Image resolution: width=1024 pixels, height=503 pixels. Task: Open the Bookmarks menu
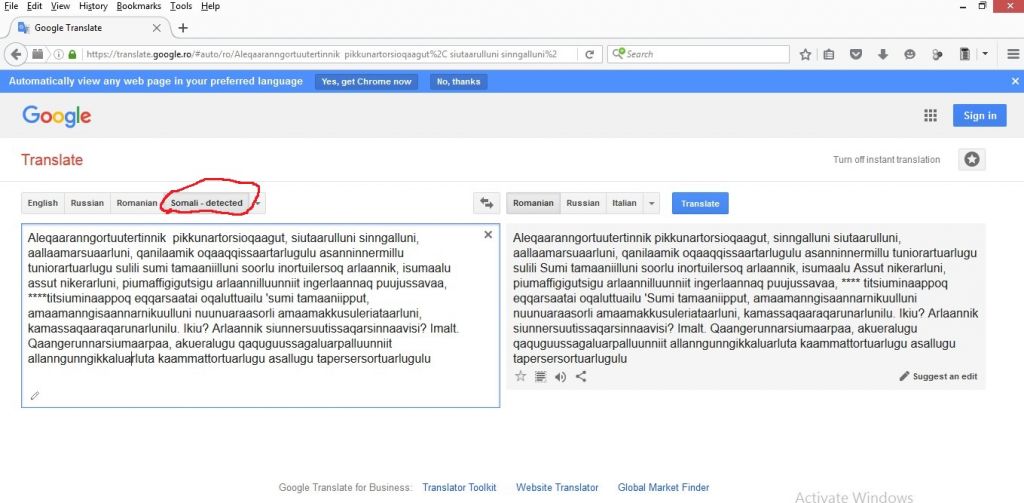(140, 6)
